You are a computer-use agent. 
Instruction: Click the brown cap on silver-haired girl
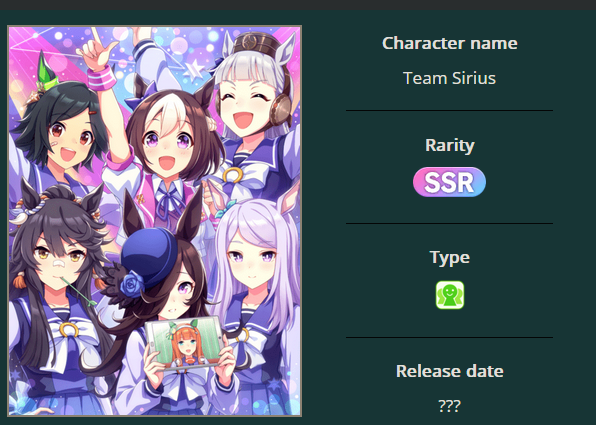pos(257,43)
